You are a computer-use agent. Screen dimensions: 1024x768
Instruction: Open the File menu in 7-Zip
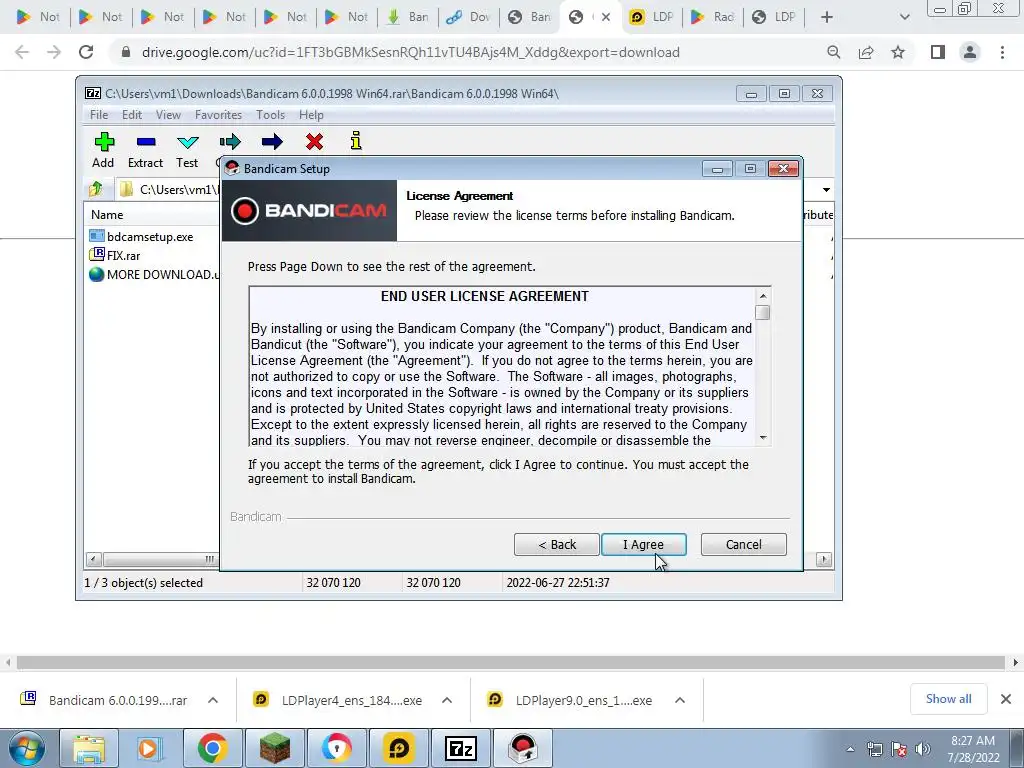point(99,115)
